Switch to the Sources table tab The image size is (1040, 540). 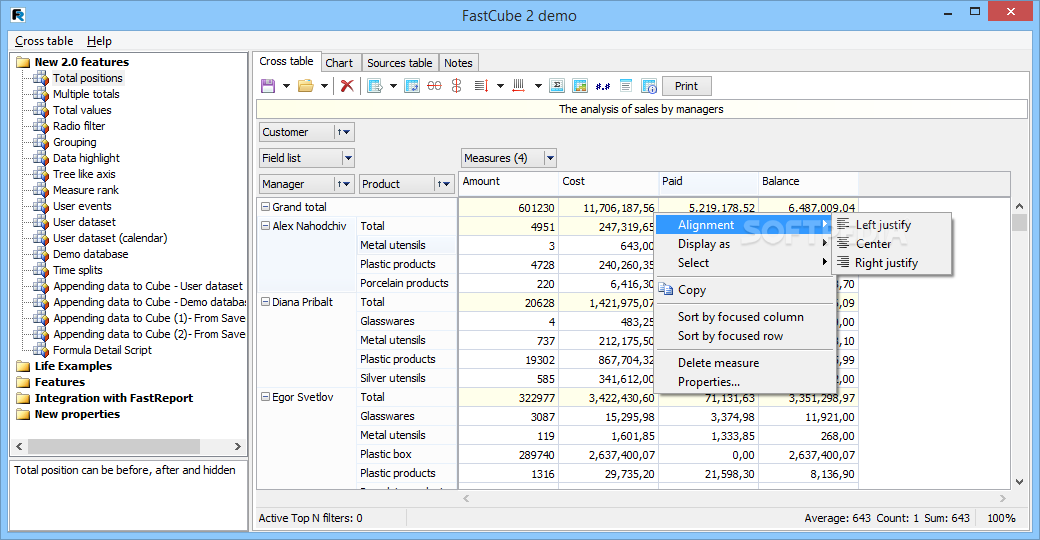pyautogui.click(x=399, y=62)
